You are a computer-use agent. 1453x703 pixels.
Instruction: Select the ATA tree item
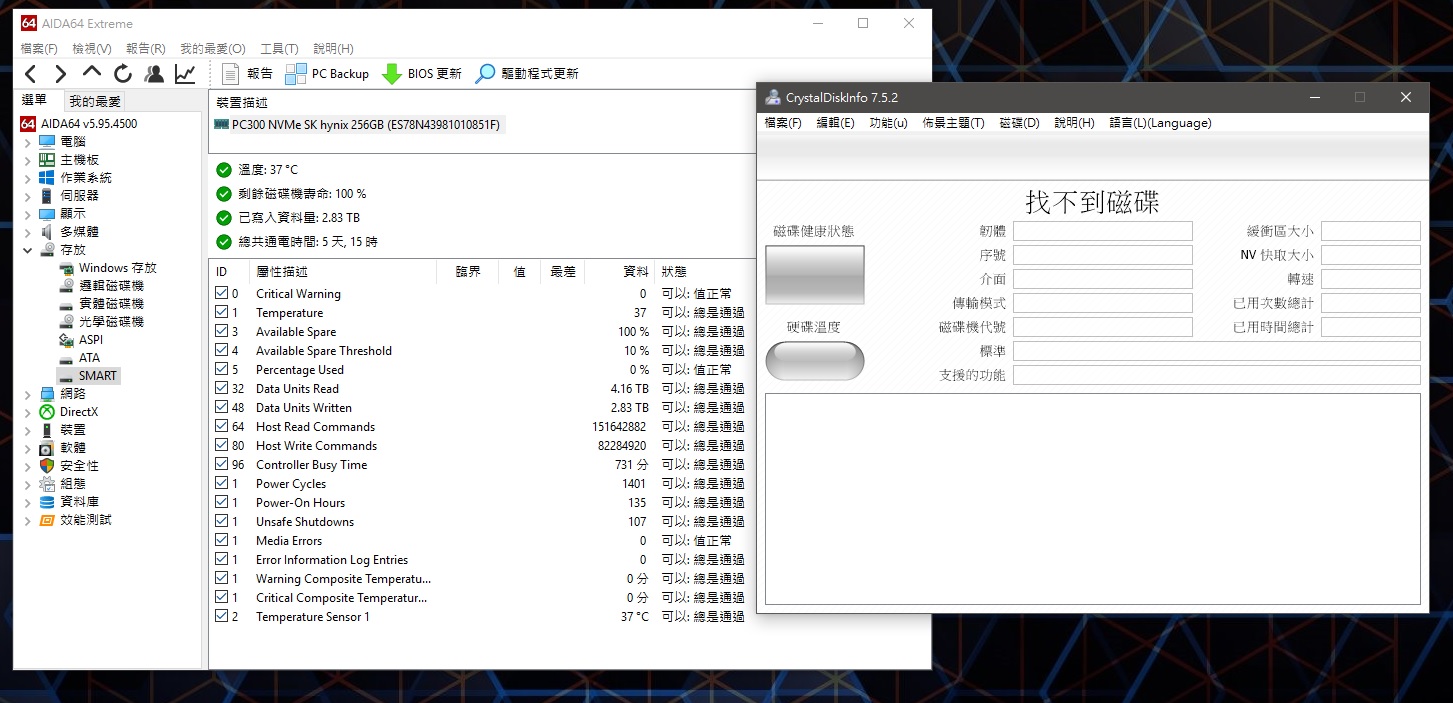click(79, 358)
